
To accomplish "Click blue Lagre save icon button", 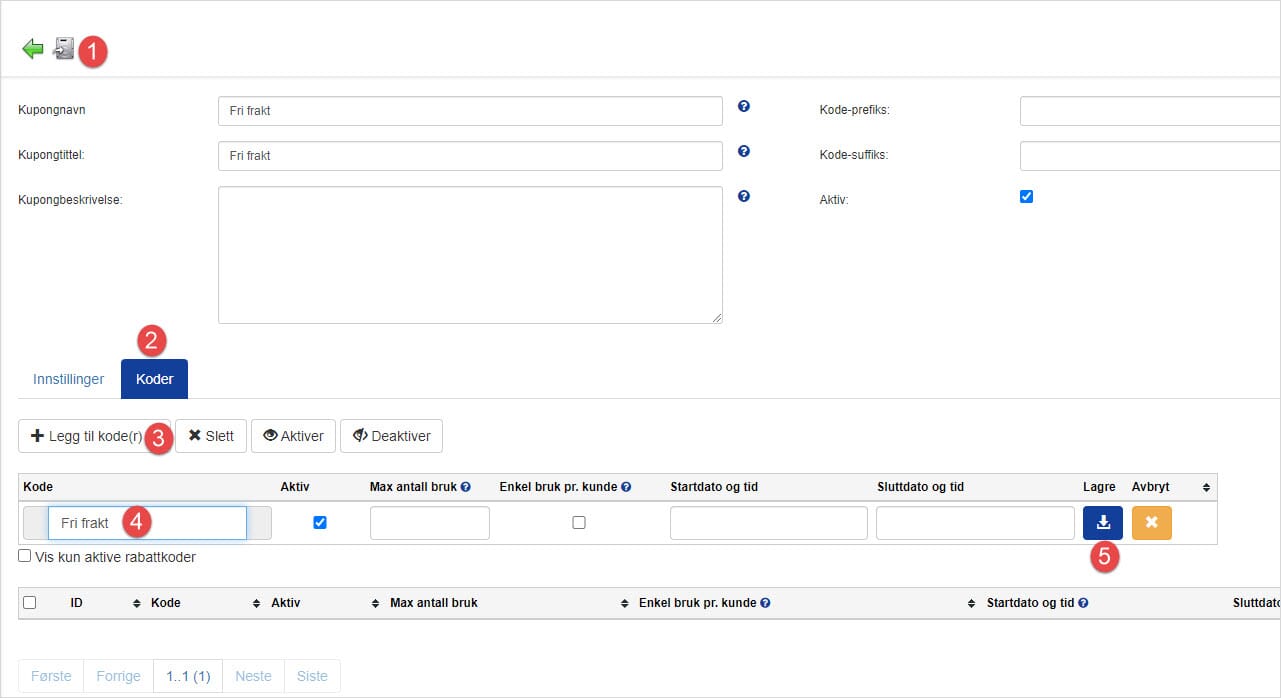I will 1103,522.
